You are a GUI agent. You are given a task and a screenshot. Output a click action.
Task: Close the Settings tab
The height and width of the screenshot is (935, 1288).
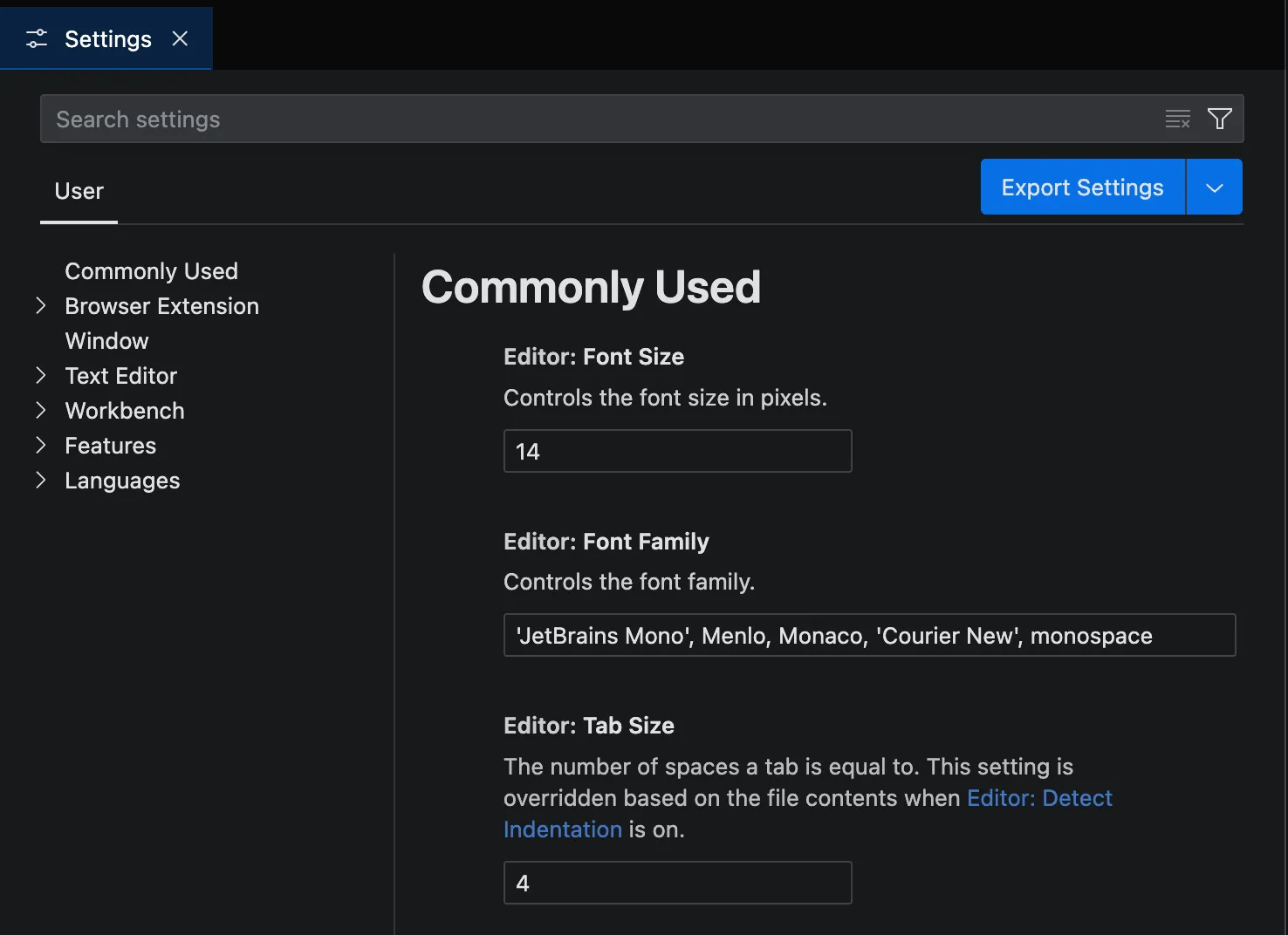180,38
